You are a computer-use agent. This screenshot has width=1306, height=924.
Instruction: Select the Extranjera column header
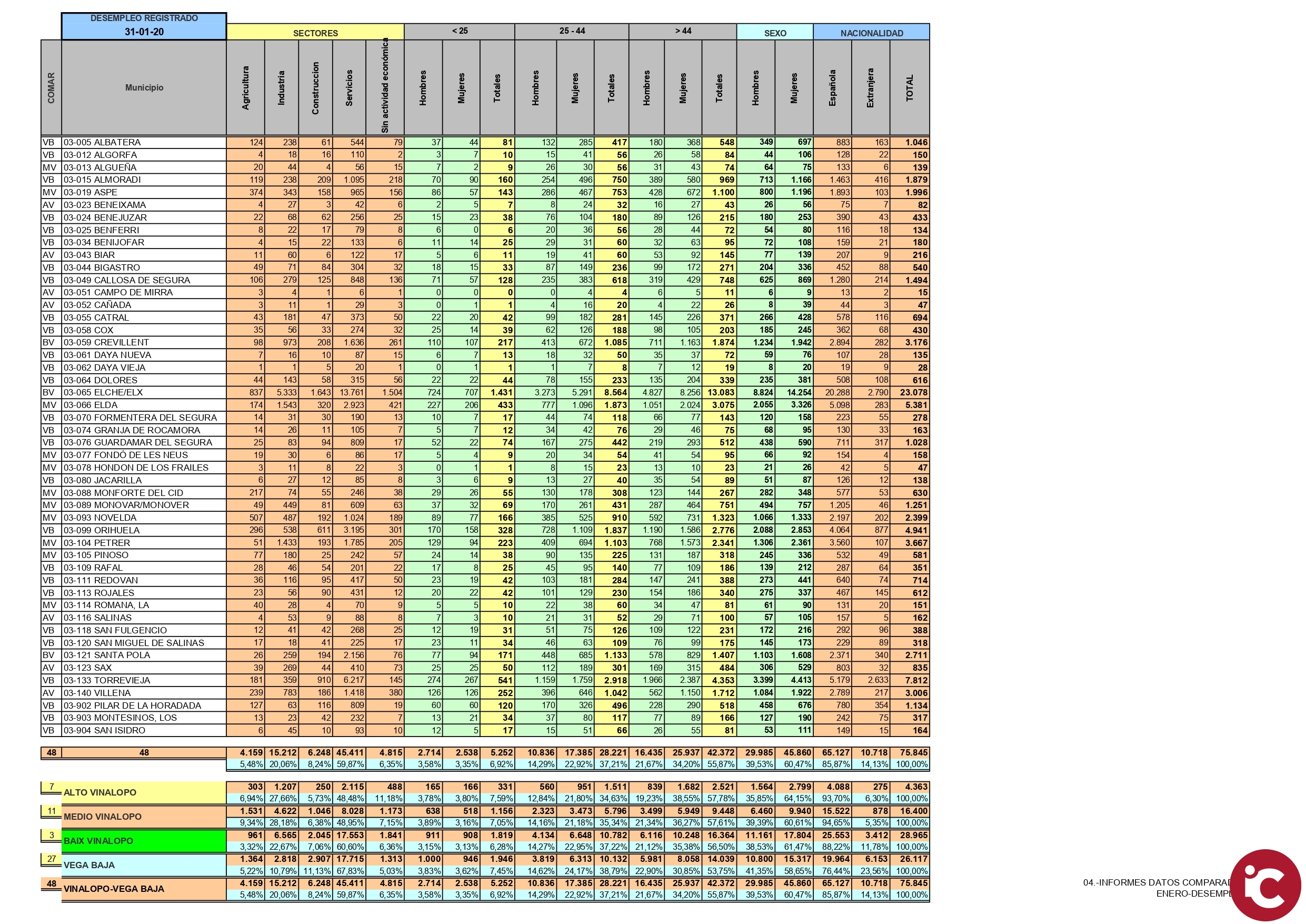pos(870,87)
